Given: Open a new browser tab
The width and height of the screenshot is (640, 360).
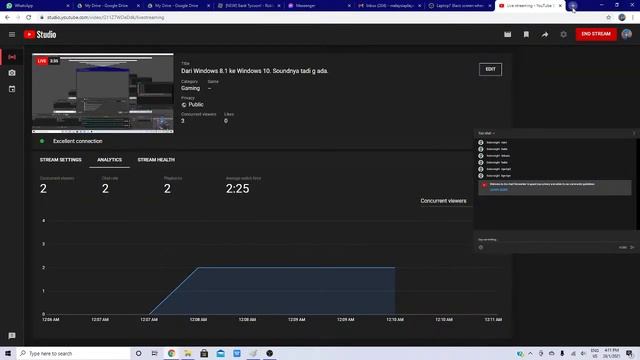Looking at the screenshot, I should click(573, 6).
